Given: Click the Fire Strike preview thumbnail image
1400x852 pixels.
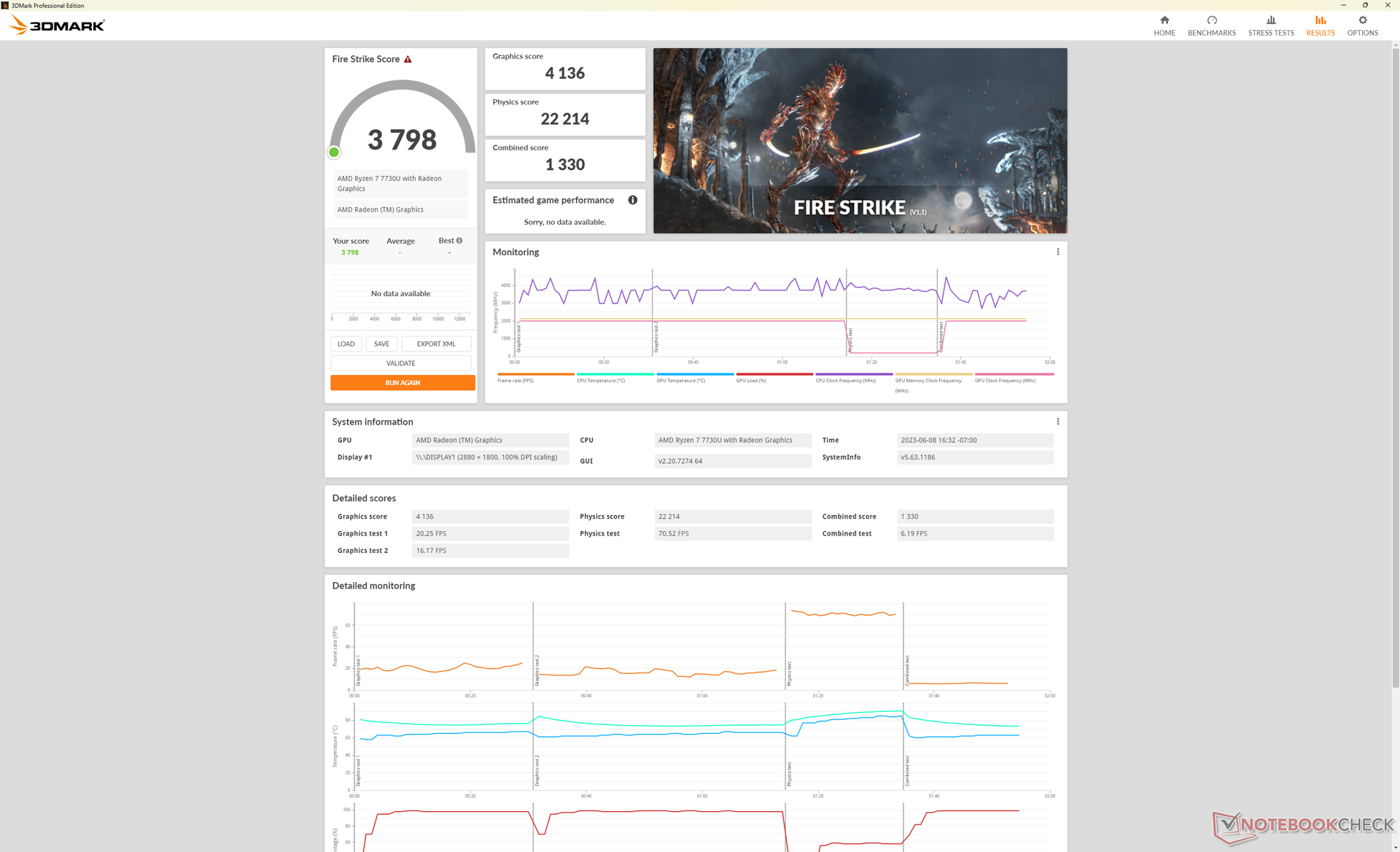Looking at the screenshot, I should (860, 140).
